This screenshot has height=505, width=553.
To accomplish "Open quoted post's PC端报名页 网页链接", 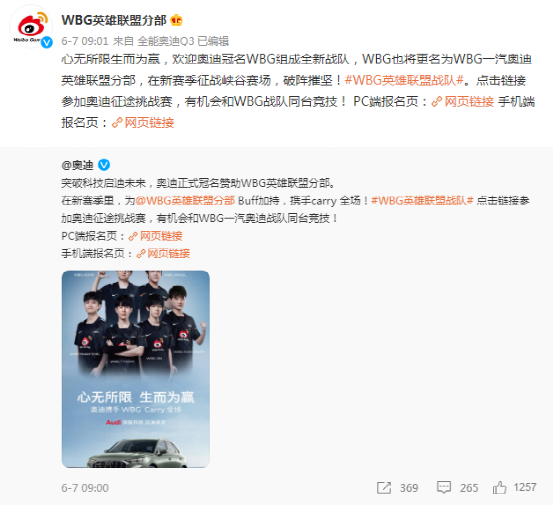I will click(x=161, y=236).
